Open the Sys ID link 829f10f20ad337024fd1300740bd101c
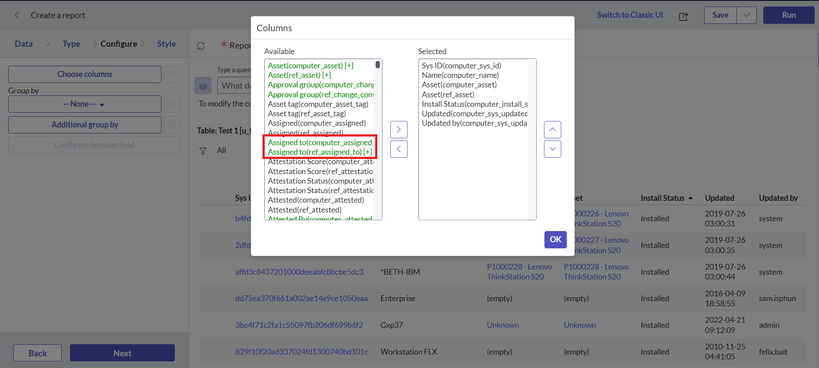This screenshot has width=819, height=368. (301, 352)
